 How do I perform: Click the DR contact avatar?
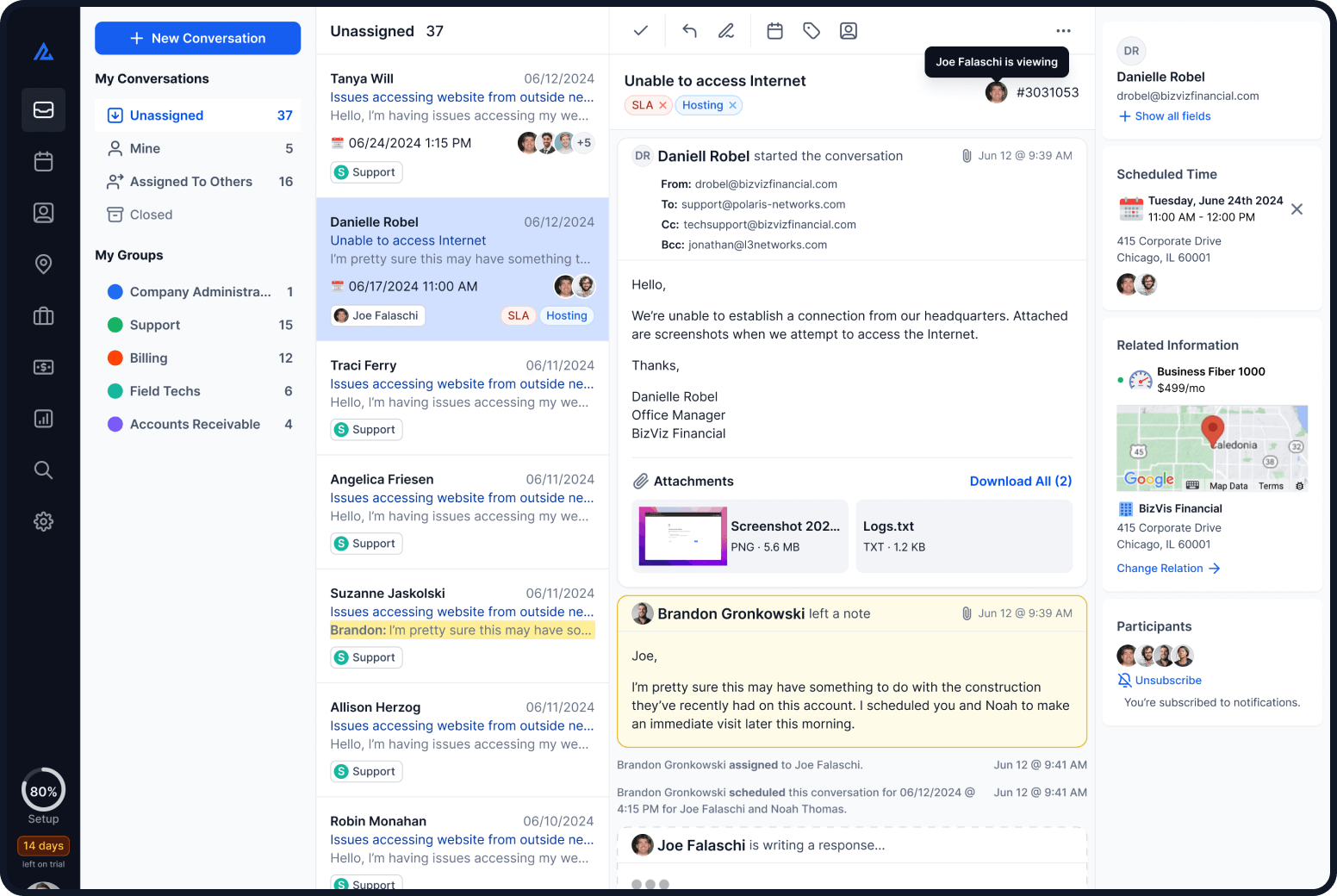click(1131, 51)
